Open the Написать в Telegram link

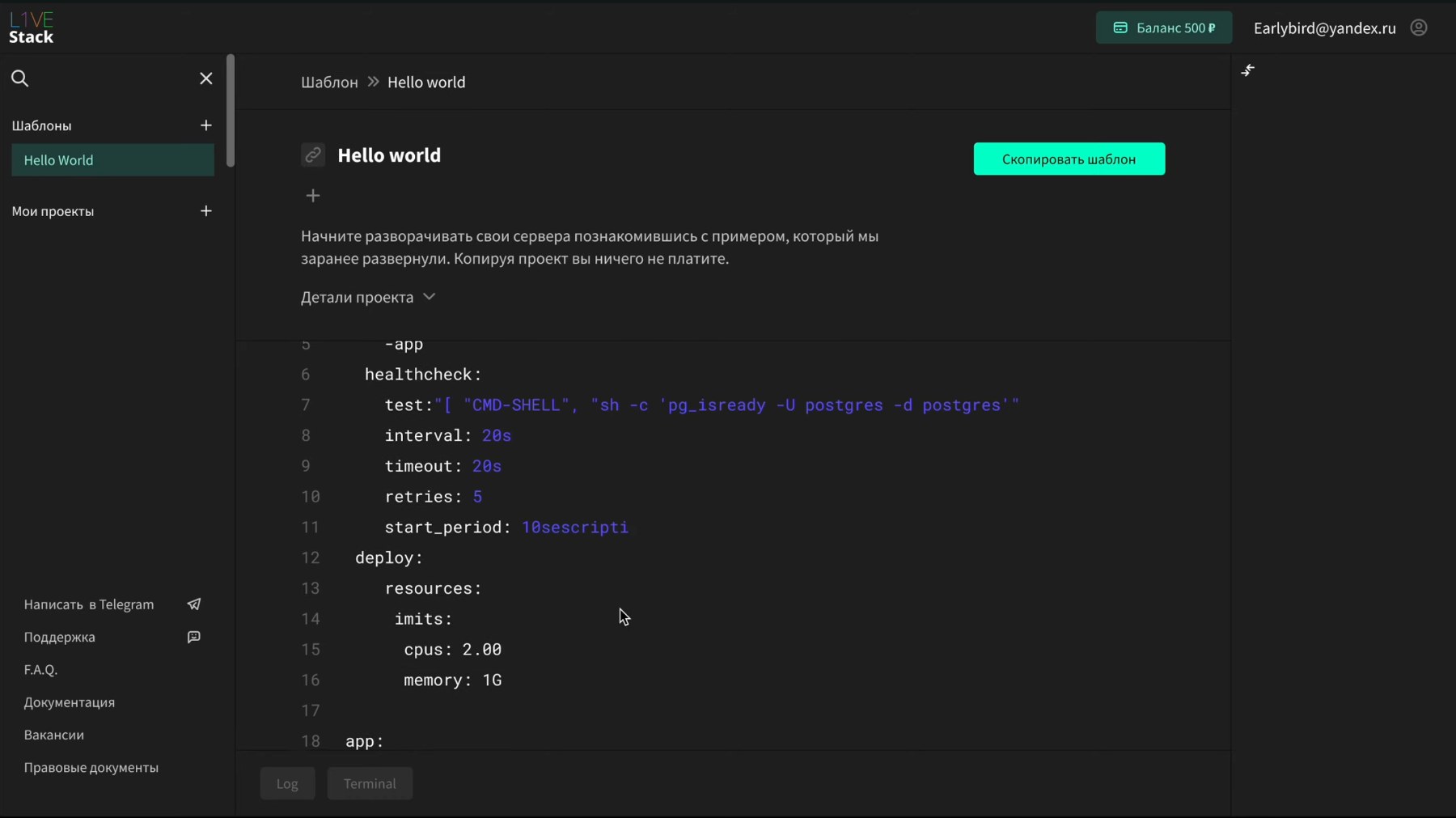coord(89,604)
